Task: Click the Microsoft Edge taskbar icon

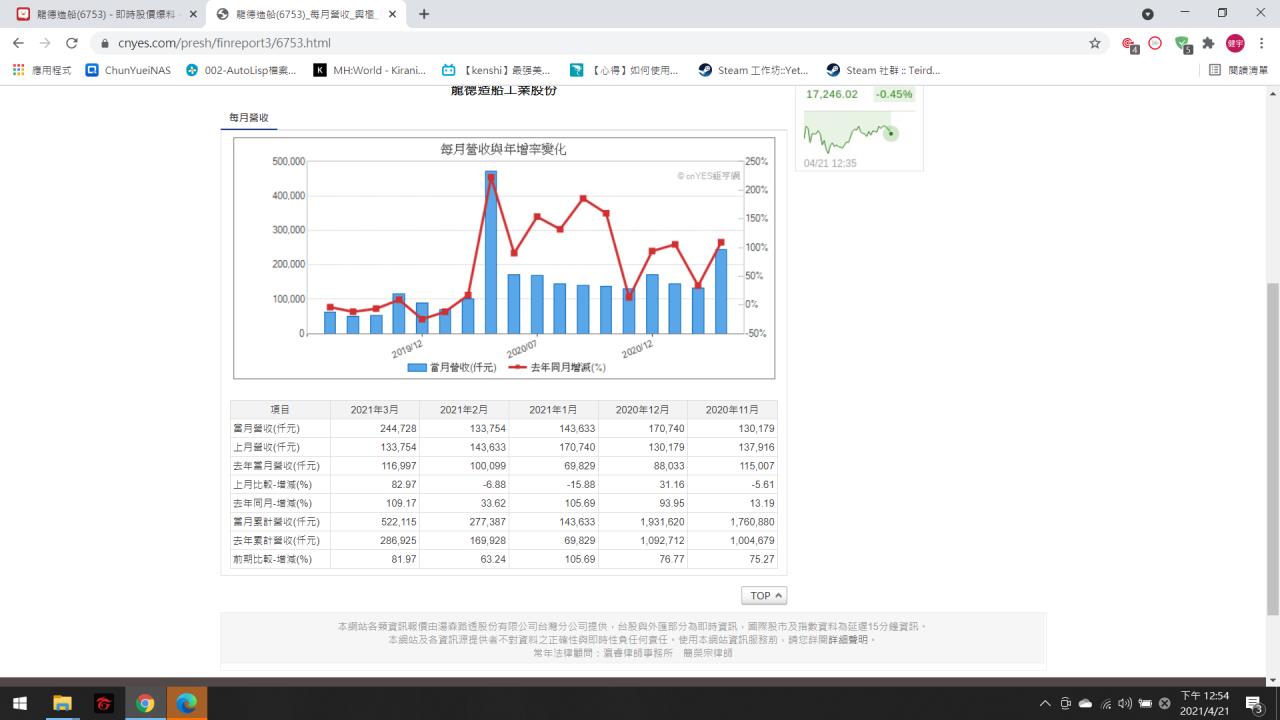Action: pos(187,703)
